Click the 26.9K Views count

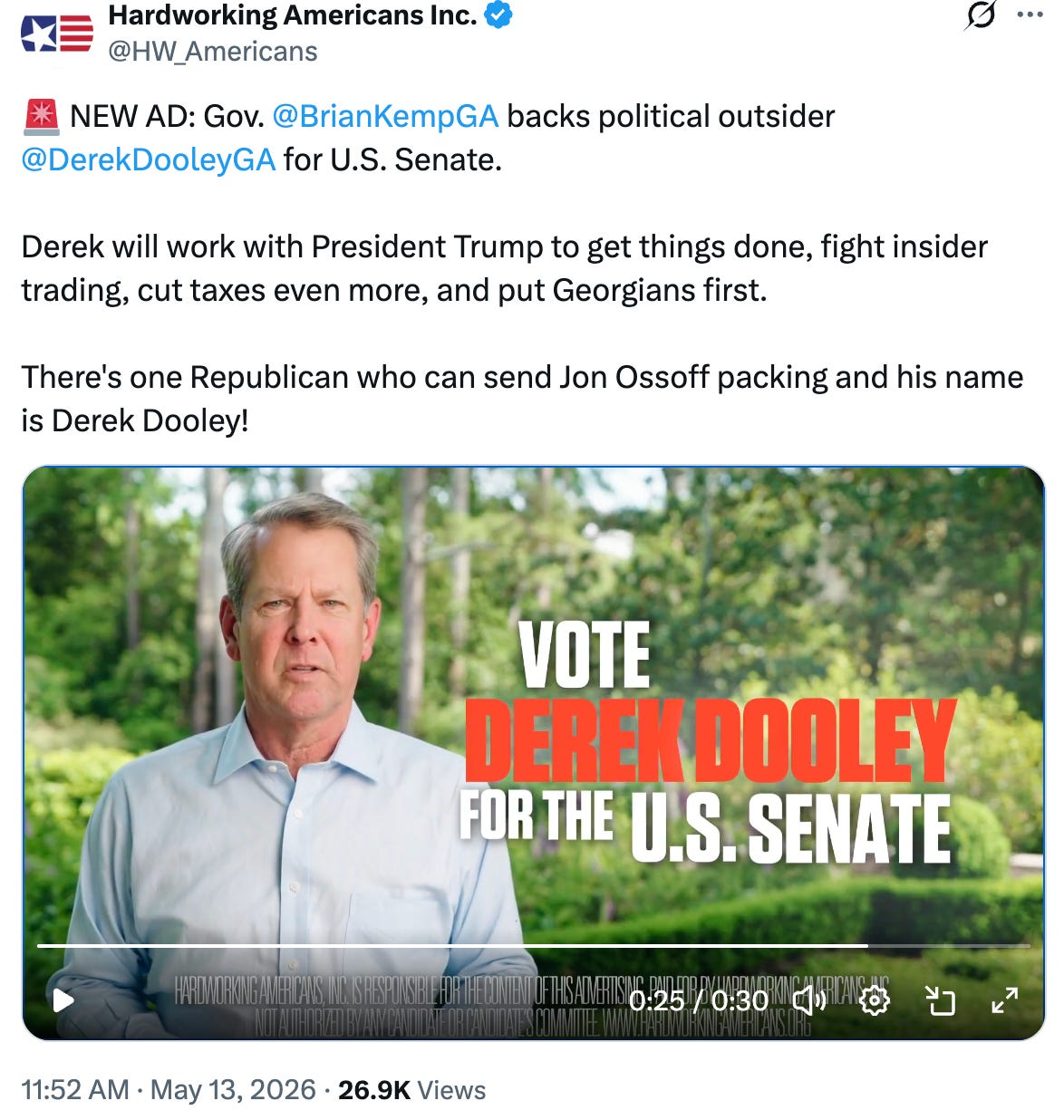pyautogui.click(x=412, y=1089)
